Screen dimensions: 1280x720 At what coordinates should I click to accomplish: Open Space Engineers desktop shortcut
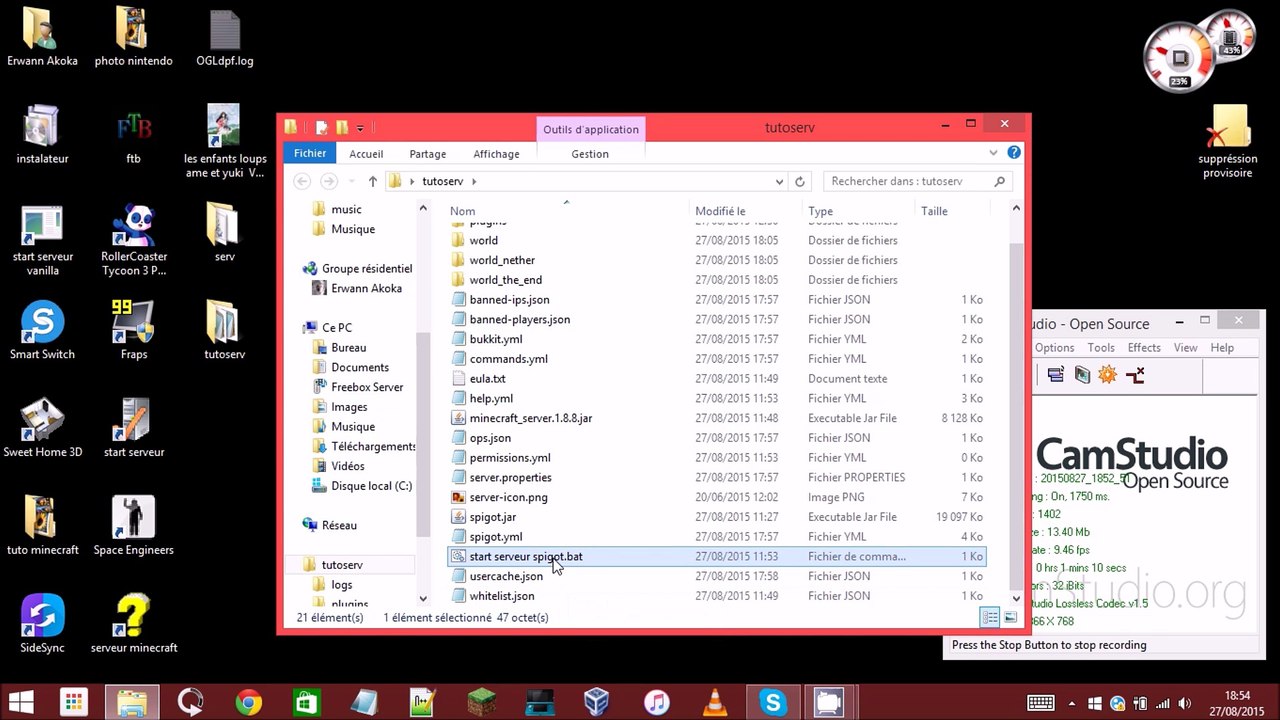133,526
